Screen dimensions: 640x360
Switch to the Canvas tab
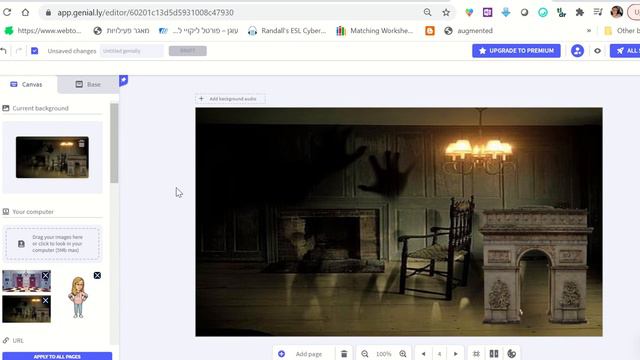(x=27, y=84)
